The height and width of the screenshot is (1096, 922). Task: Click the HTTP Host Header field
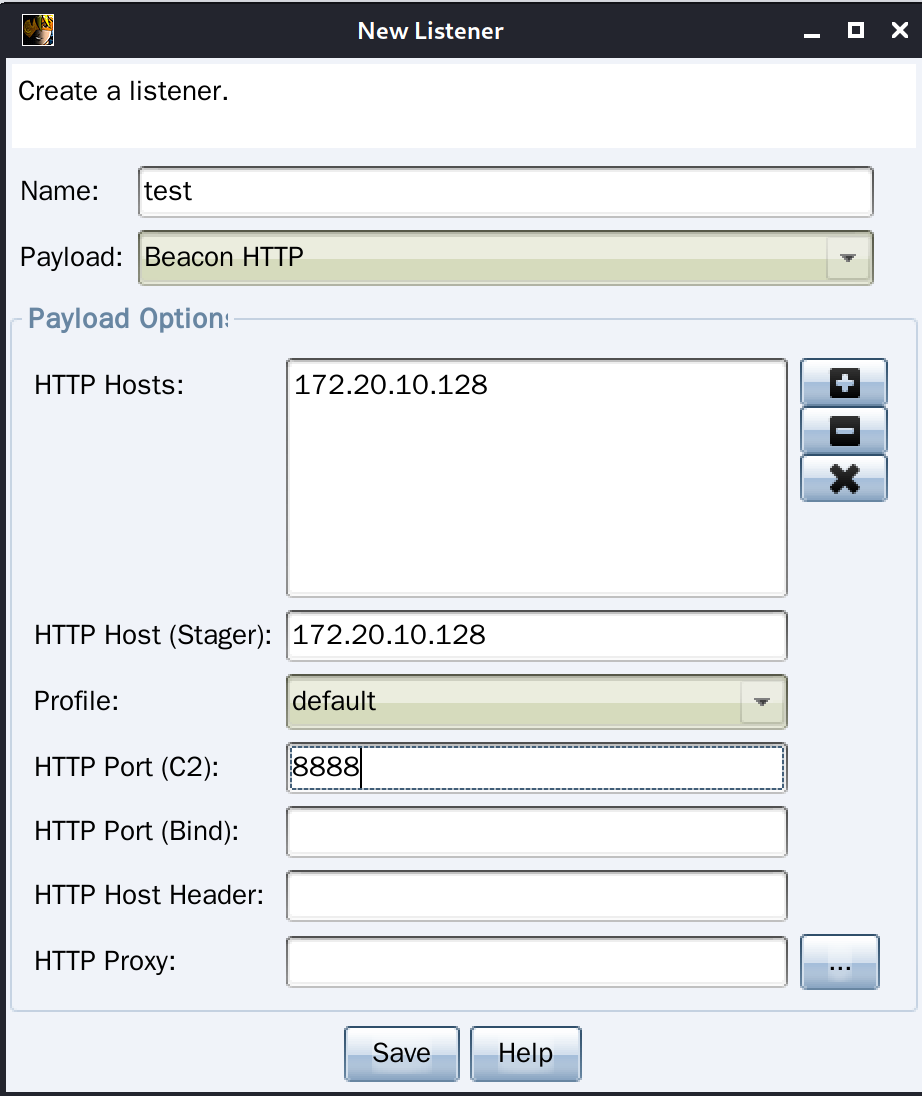point(536,896)
